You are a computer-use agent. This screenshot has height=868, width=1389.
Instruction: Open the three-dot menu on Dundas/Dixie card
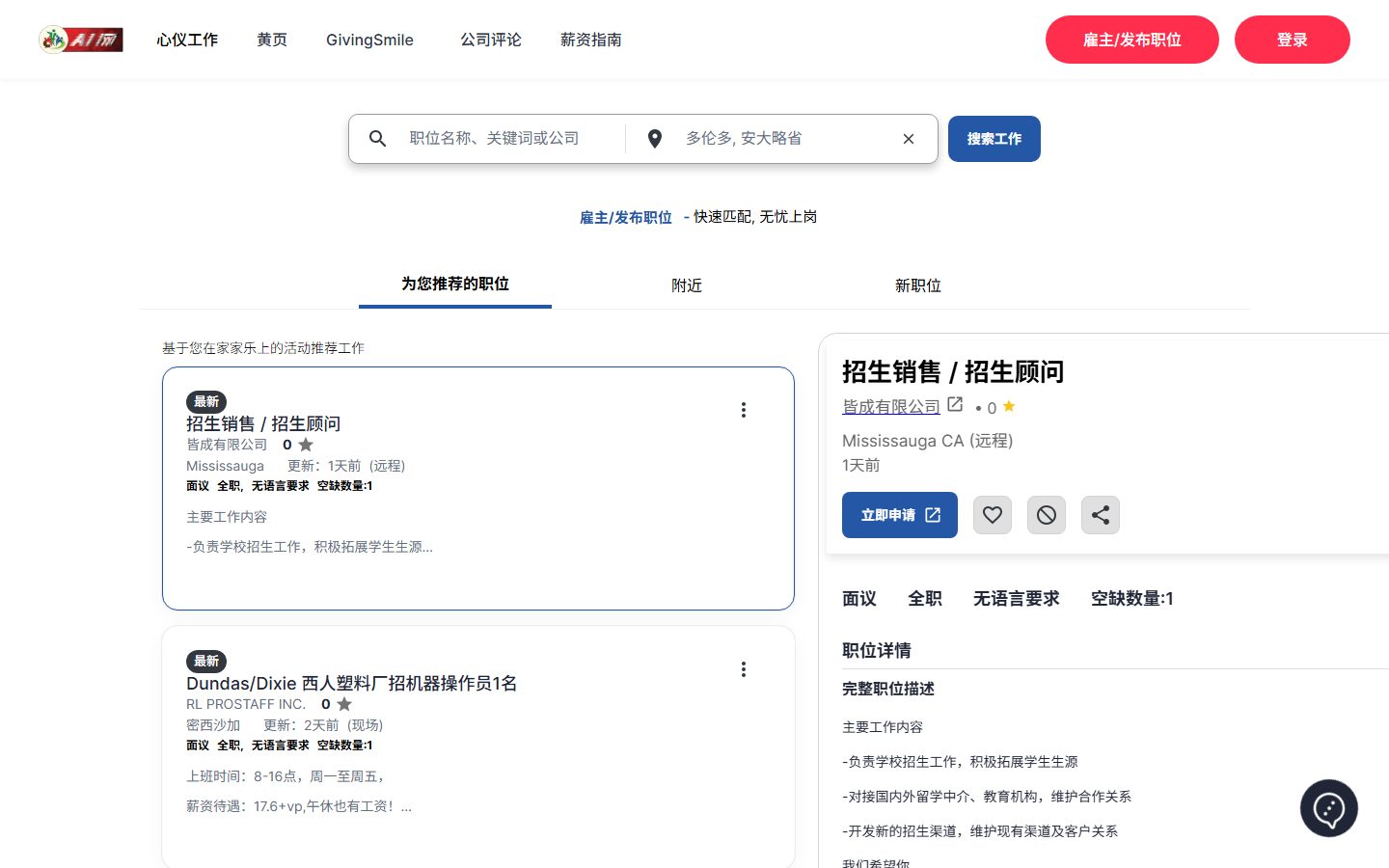pos(744,669)
